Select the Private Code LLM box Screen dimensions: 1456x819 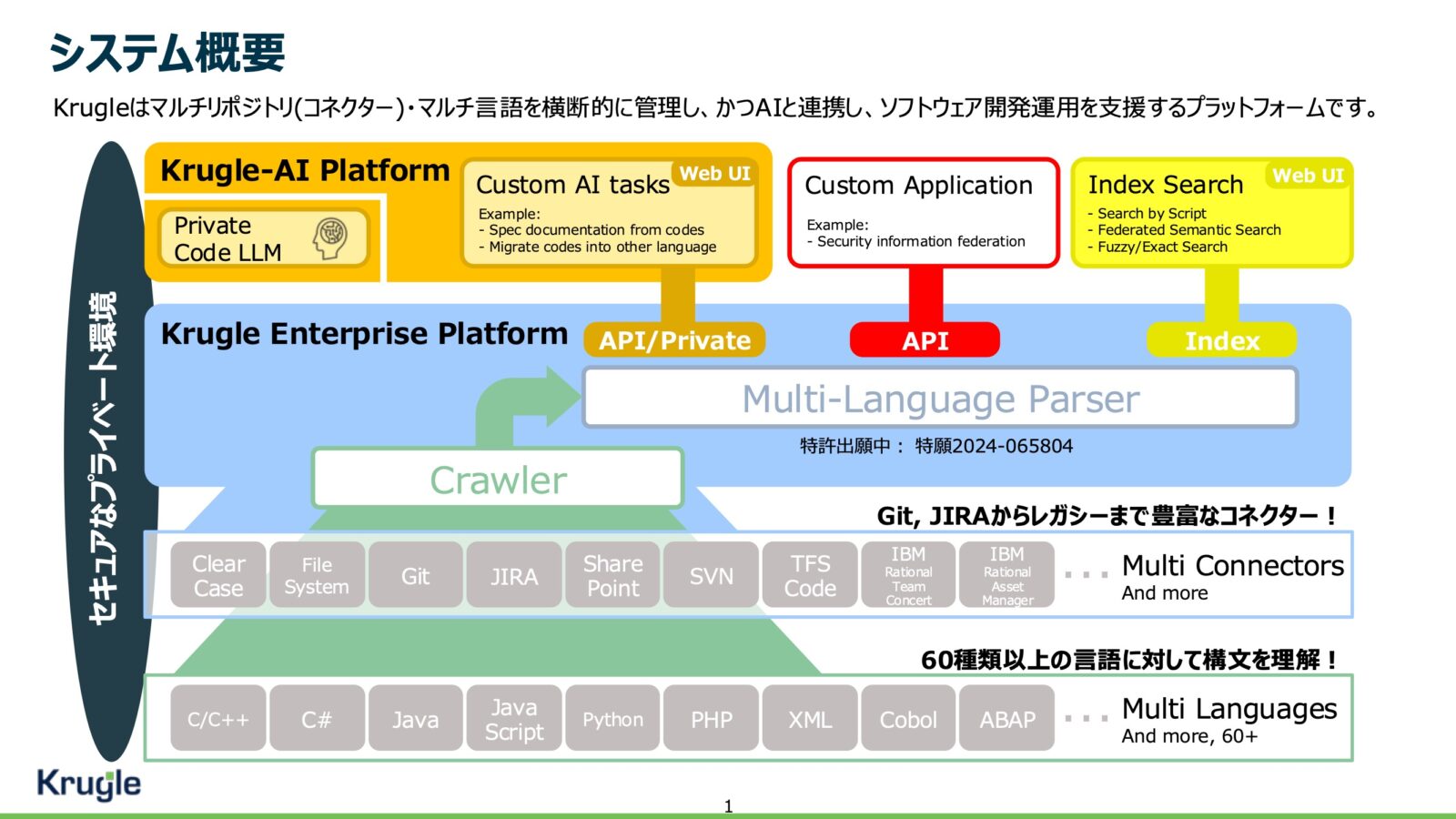click(264, 238)
